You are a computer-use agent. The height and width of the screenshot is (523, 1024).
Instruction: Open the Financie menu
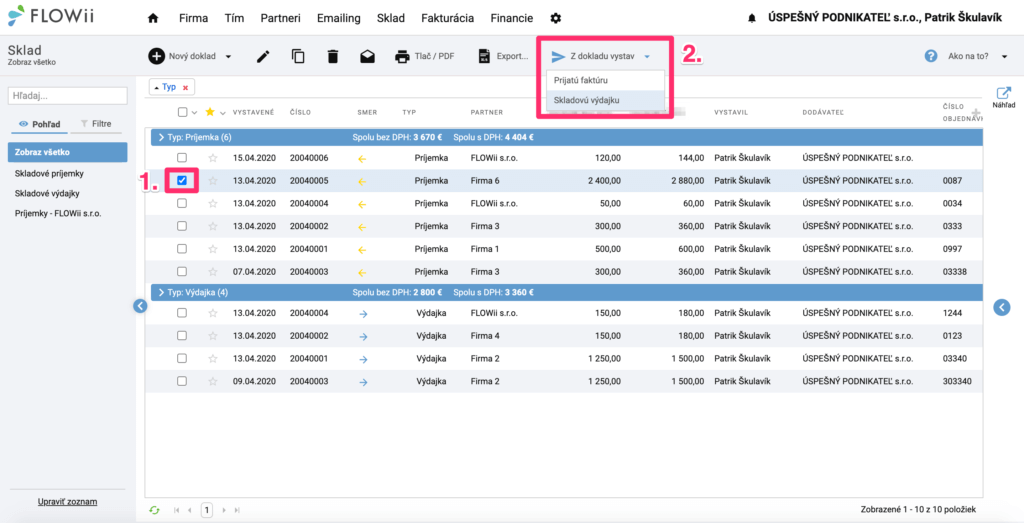click(511, 18)
